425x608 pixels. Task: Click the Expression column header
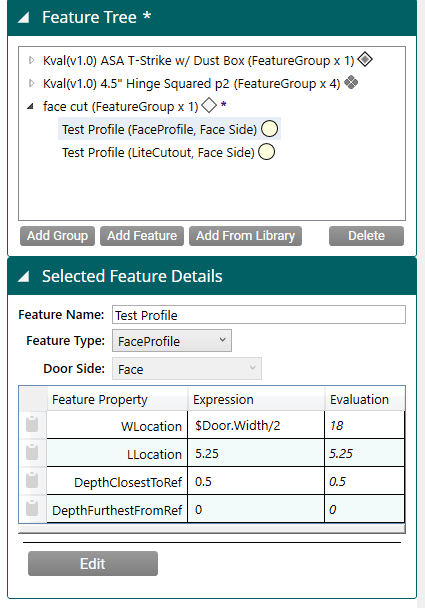pos(256,399)
